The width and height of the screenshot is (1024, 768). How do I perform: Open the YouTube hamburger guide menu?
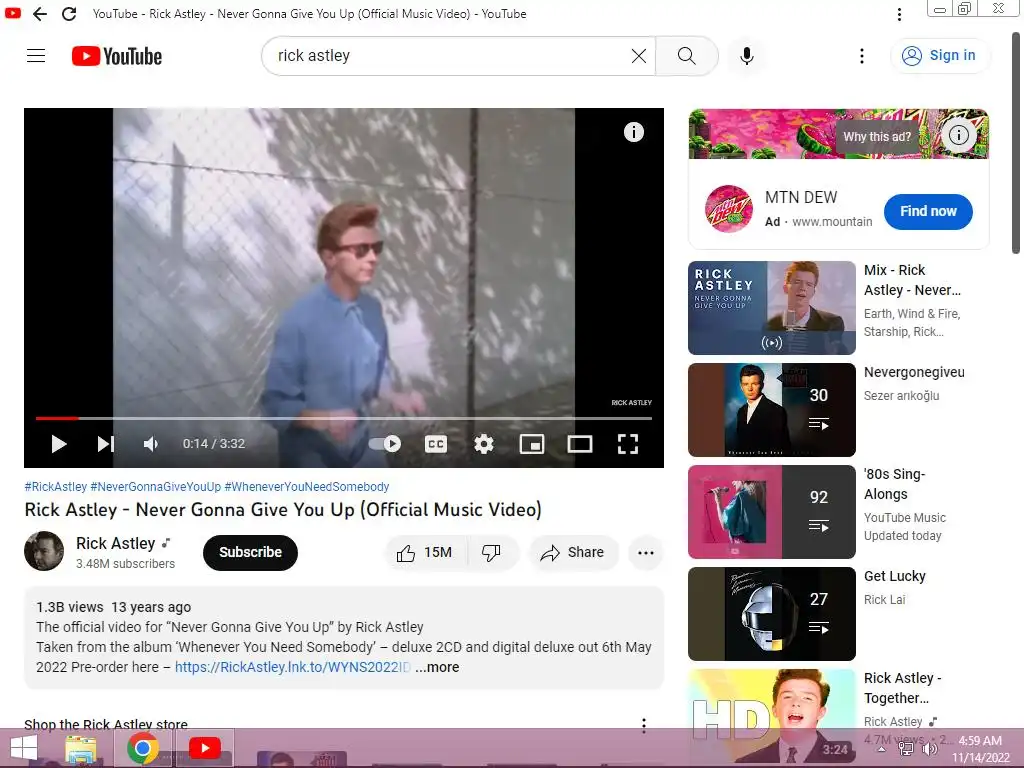coord(36,56)
